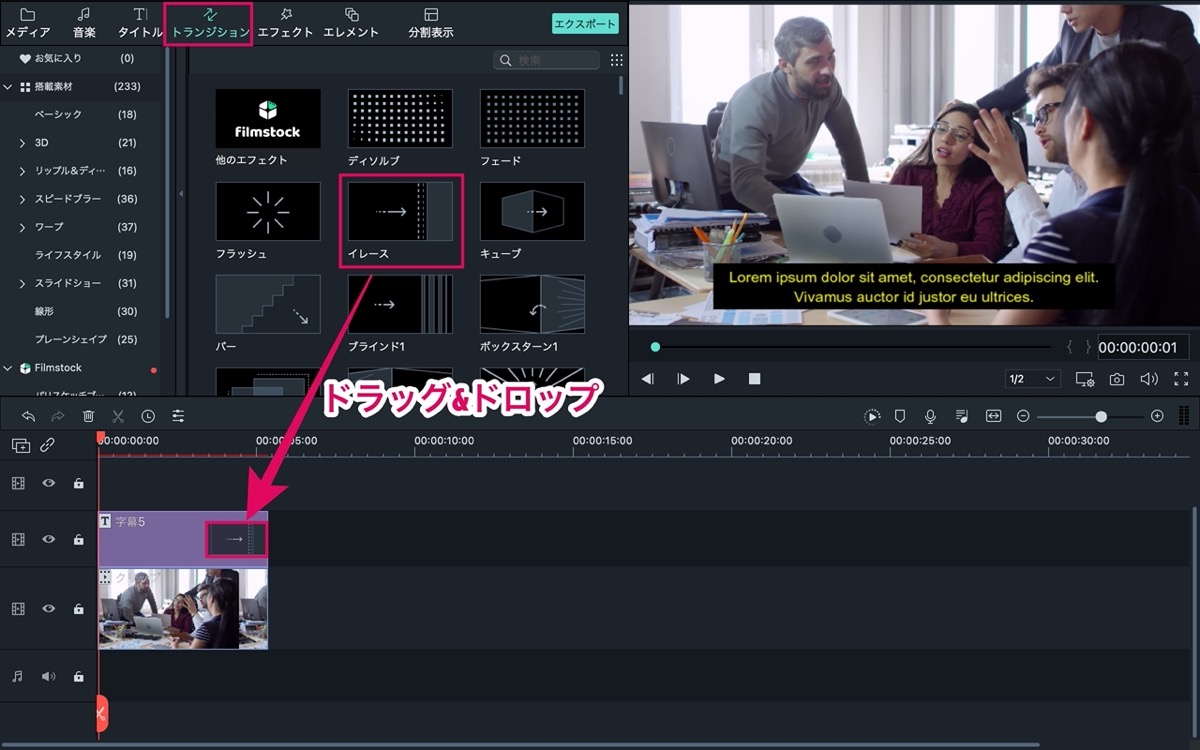This screenshot has width=1200, height=750.
Task: Expand the 3D transition category
Action: pos(22,143)
